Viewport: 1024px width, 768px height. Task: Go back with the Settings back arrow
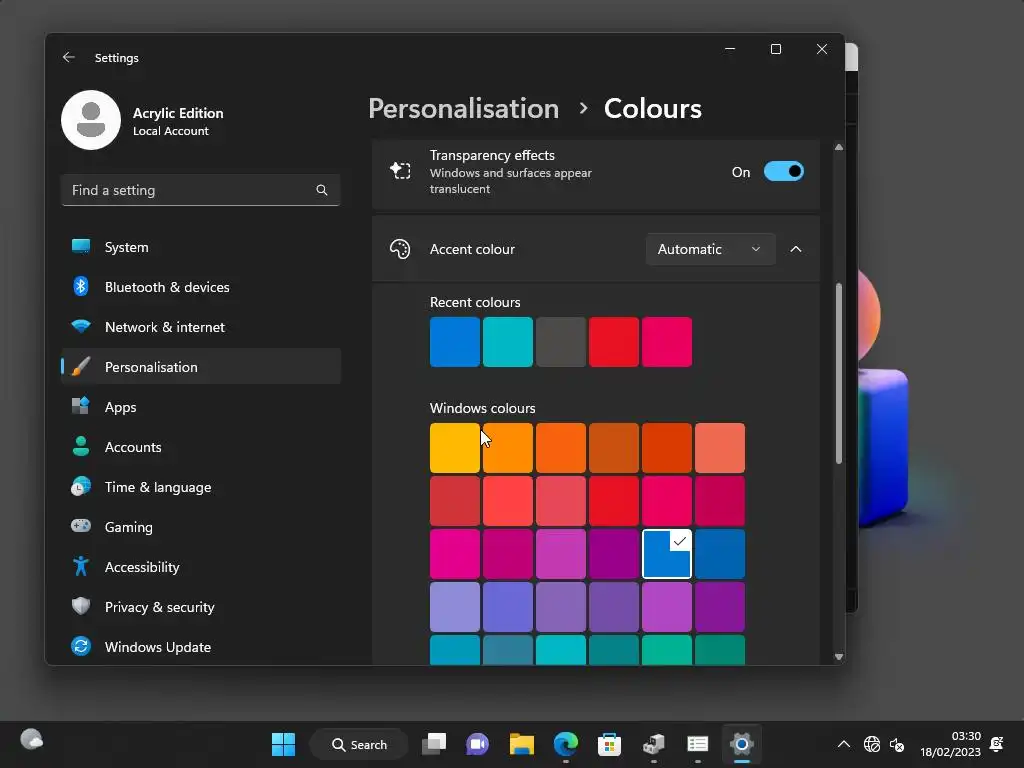(x=69, y=57)
